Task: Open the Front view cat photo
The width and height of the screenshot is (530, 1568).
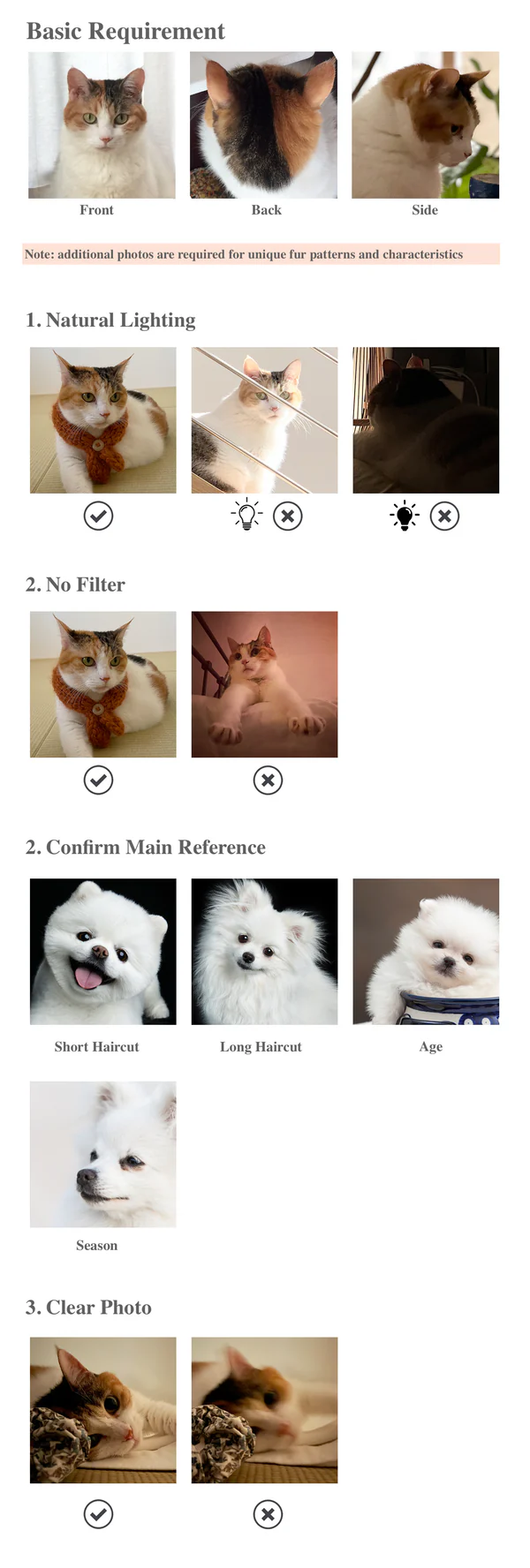Action: coord(102,124)
